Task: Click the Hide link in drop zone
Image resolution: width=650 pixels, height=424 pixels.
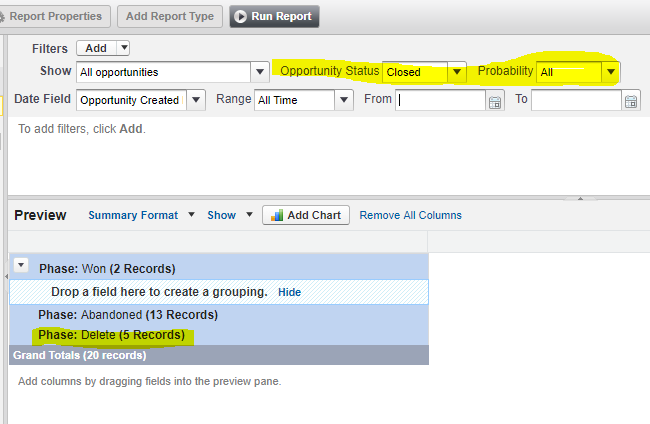Action: point(289,292)
